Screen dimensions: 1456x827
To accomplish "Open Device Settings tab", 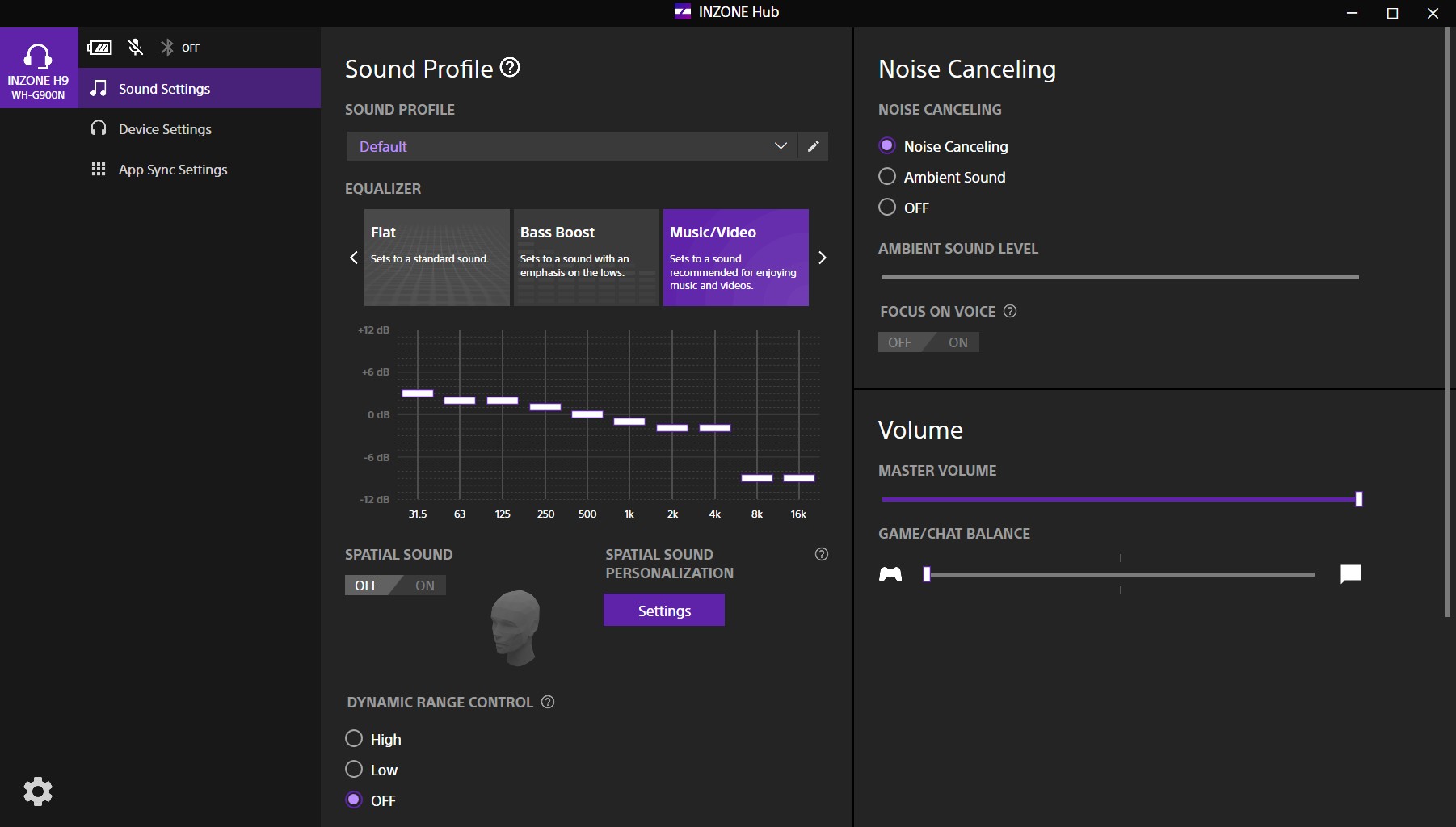I will [200, 128].
